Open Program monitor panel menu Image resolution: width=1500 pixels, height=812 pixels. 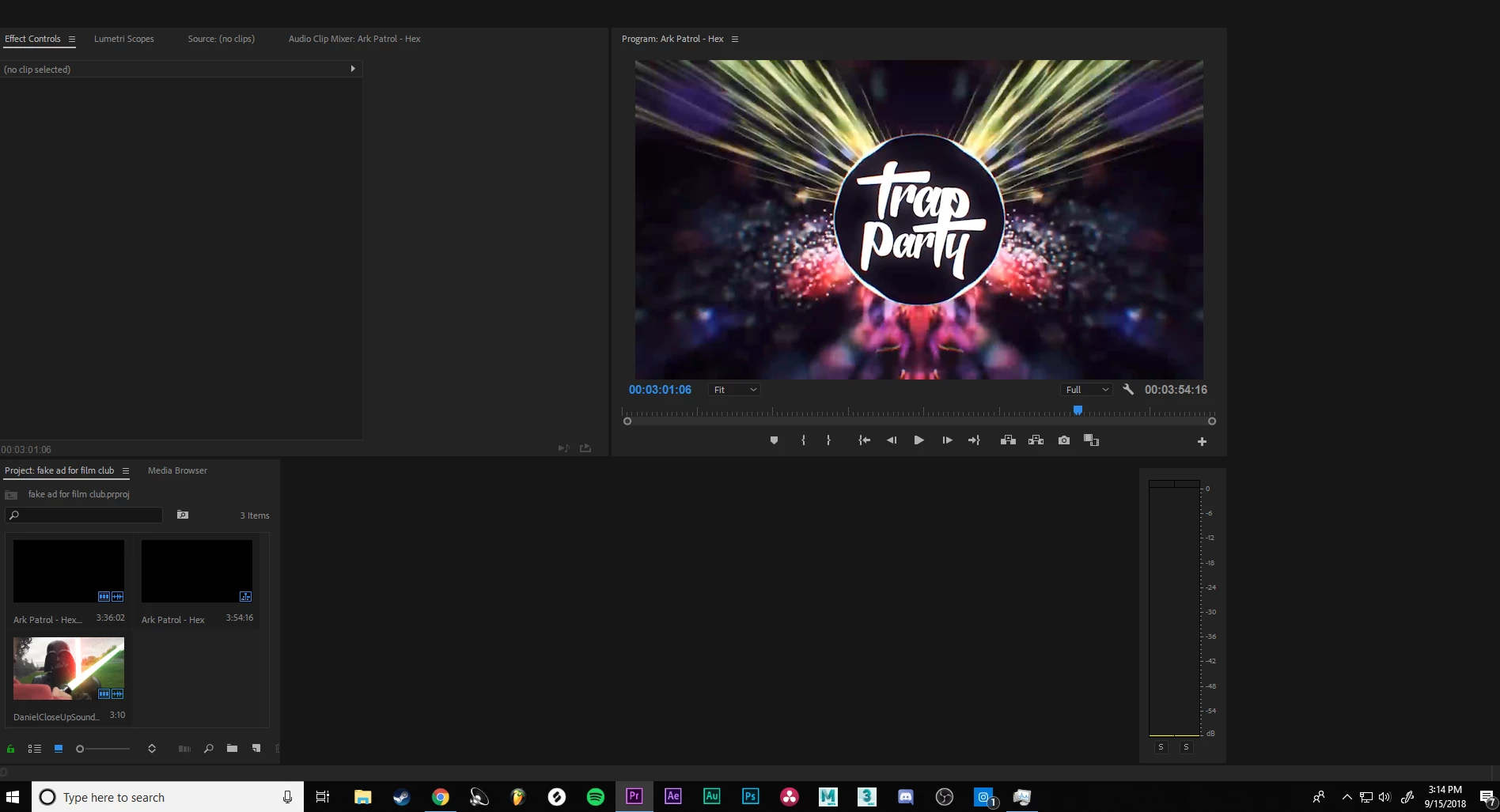point(735,39)
